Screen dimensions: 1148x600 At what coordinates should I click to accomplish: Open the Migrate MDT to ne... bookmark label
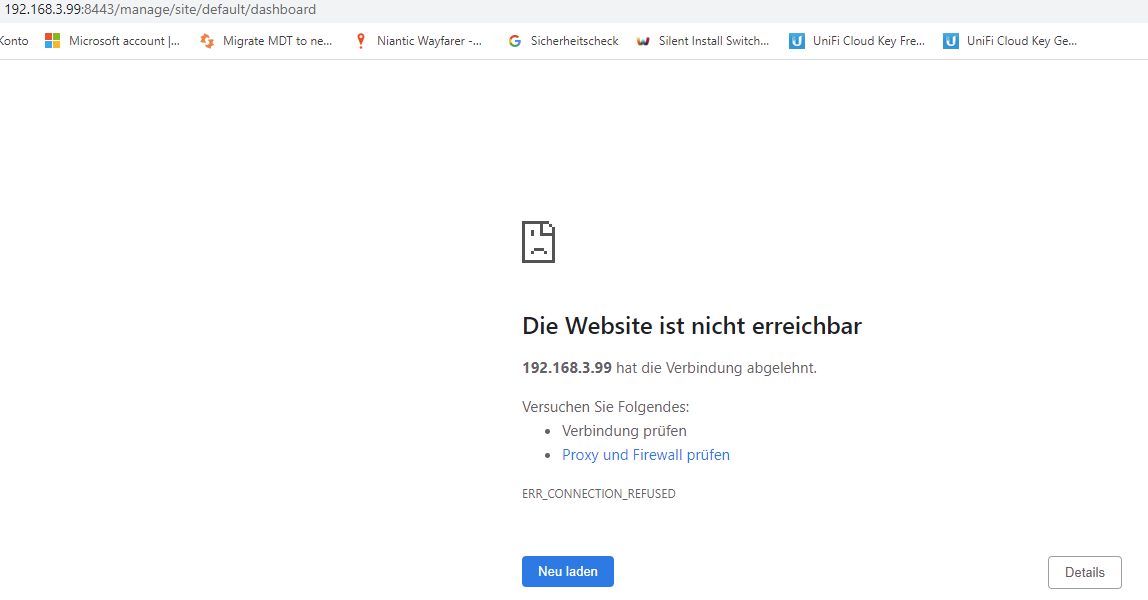click(278, 41)
